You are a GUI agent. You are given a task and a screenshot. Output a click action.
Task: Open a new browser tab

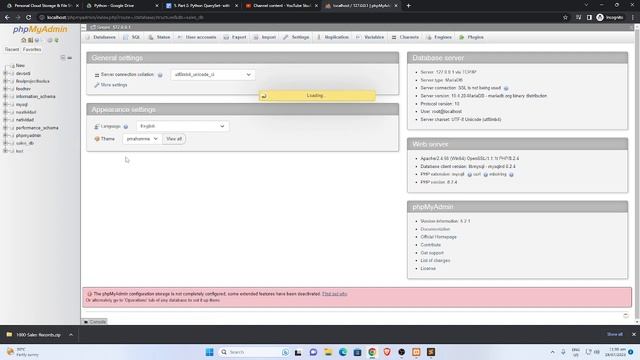tap(408, 6)
